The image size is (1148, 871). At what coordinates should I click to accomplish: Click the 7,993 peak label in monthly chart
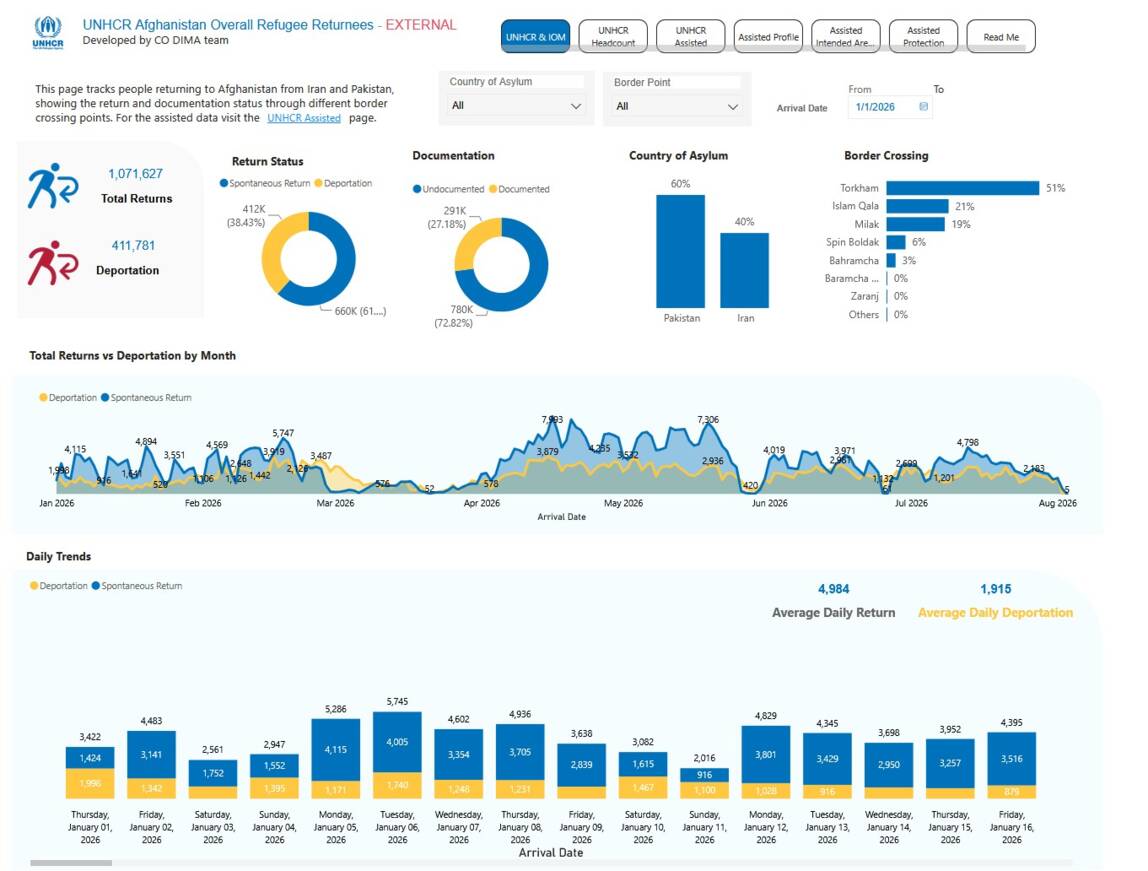552,419
